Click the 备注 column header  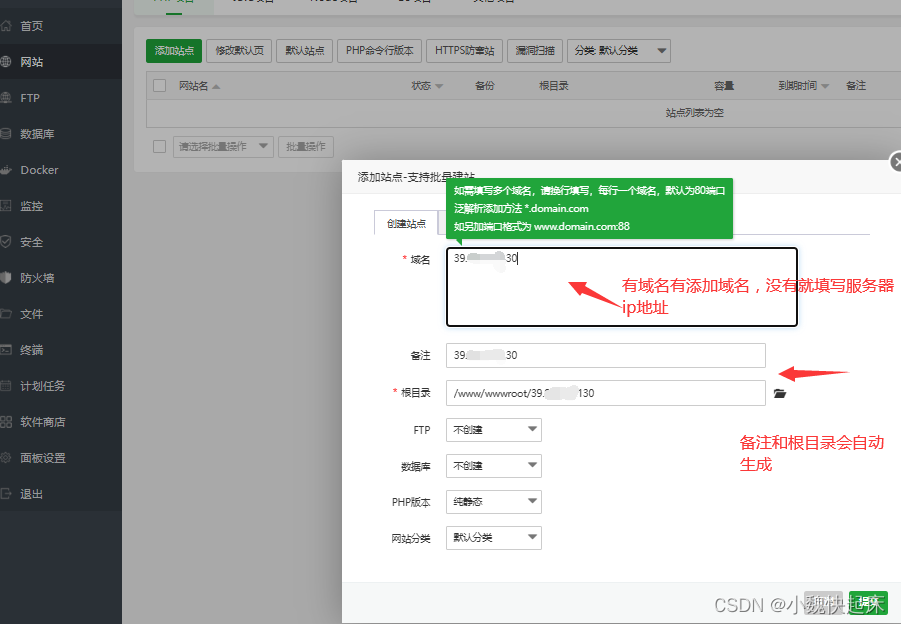[856, 86]
